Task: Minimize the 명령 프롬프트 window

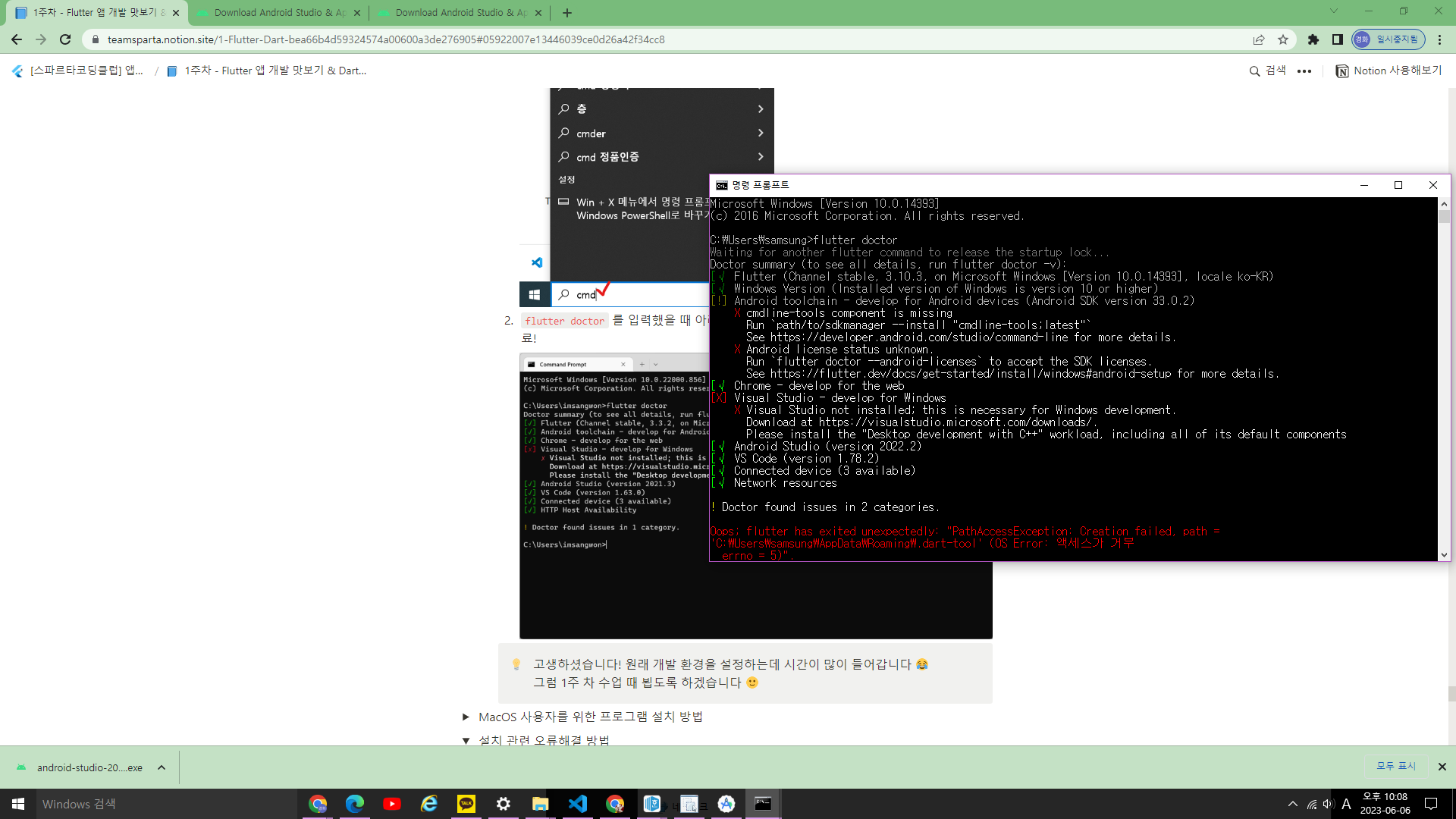Action: point(1364,185)
